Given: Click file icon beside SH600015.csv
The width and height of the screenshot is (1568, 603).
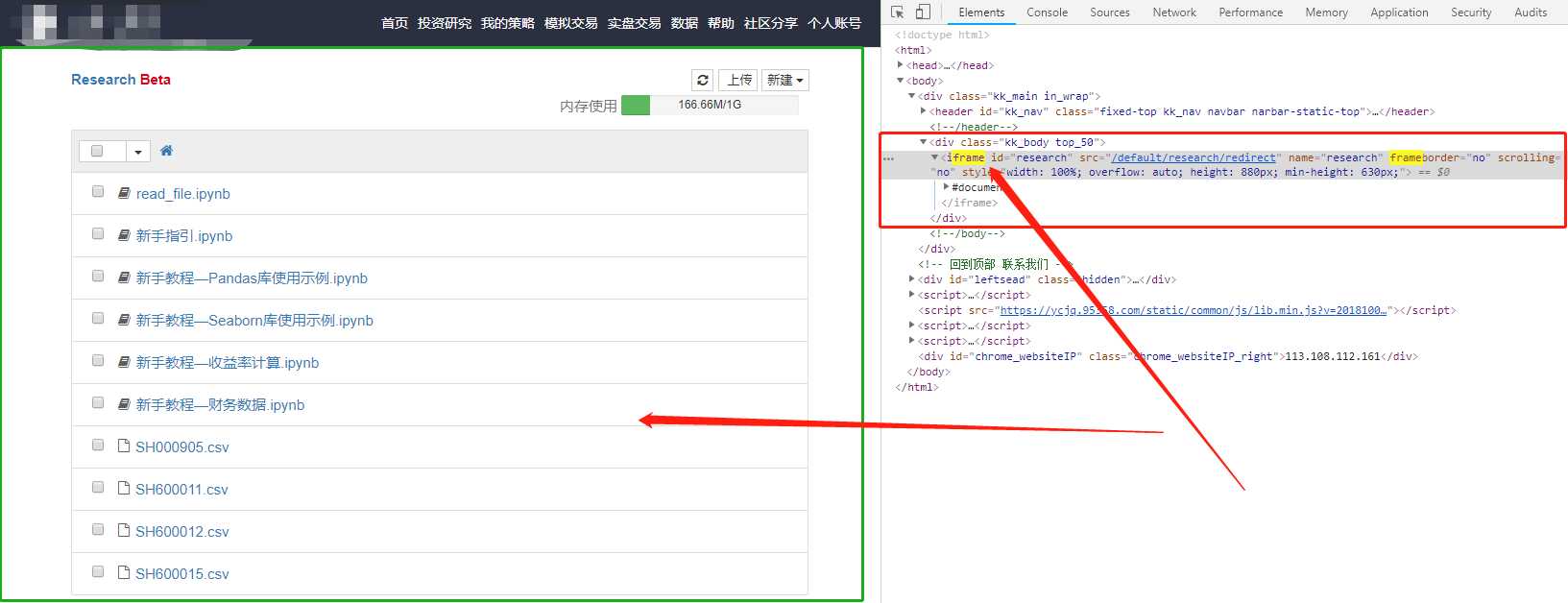Looking at the screenshot, I should (x=124, y=572).
